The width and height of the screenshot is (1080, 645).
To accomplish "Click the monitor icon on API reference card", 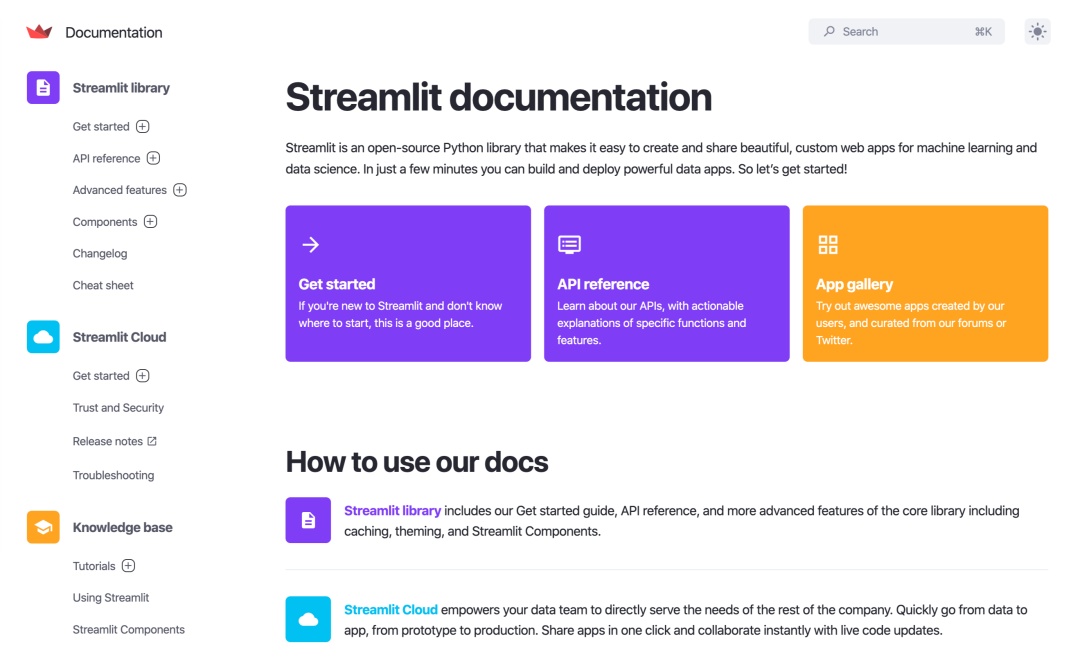I will (x=570, y=245).
